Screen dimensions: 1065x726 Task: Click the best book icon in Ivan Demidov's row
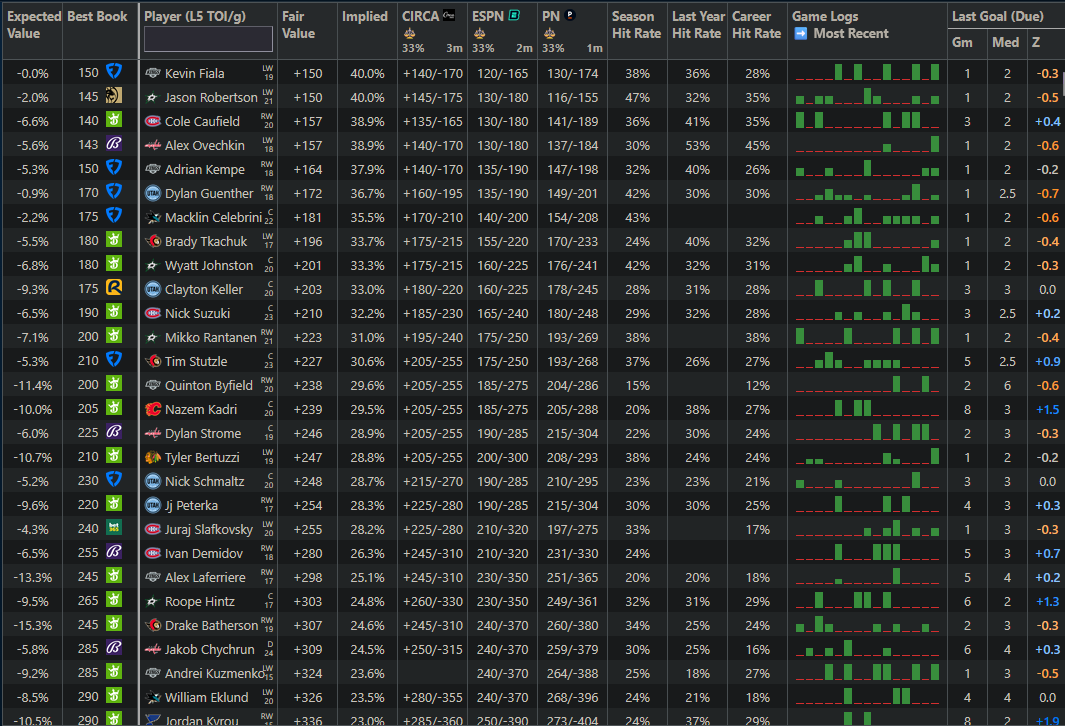113,551
